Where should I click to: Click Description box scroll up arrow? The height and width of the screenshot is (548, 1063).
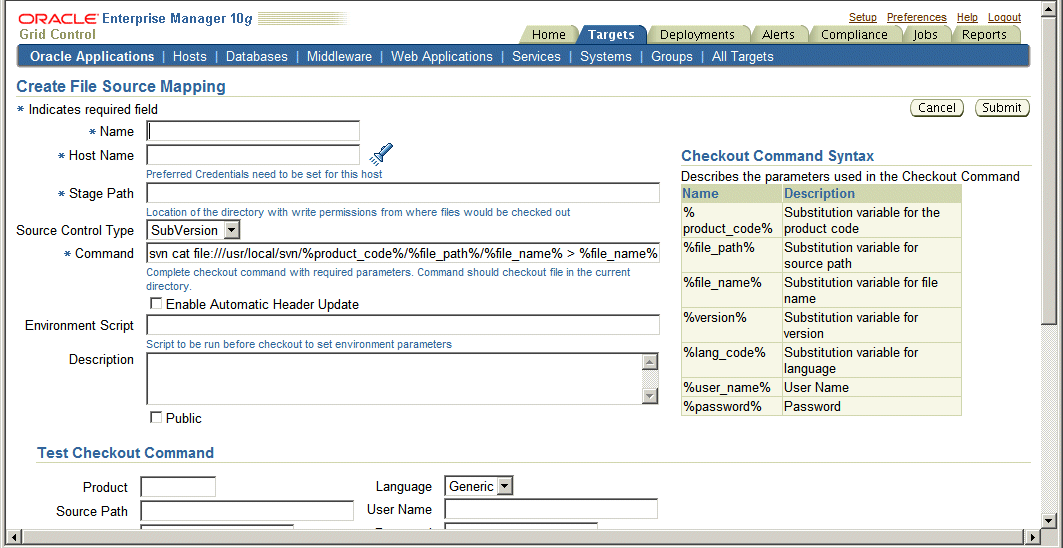pyautogui.click(x=649, y=361)
